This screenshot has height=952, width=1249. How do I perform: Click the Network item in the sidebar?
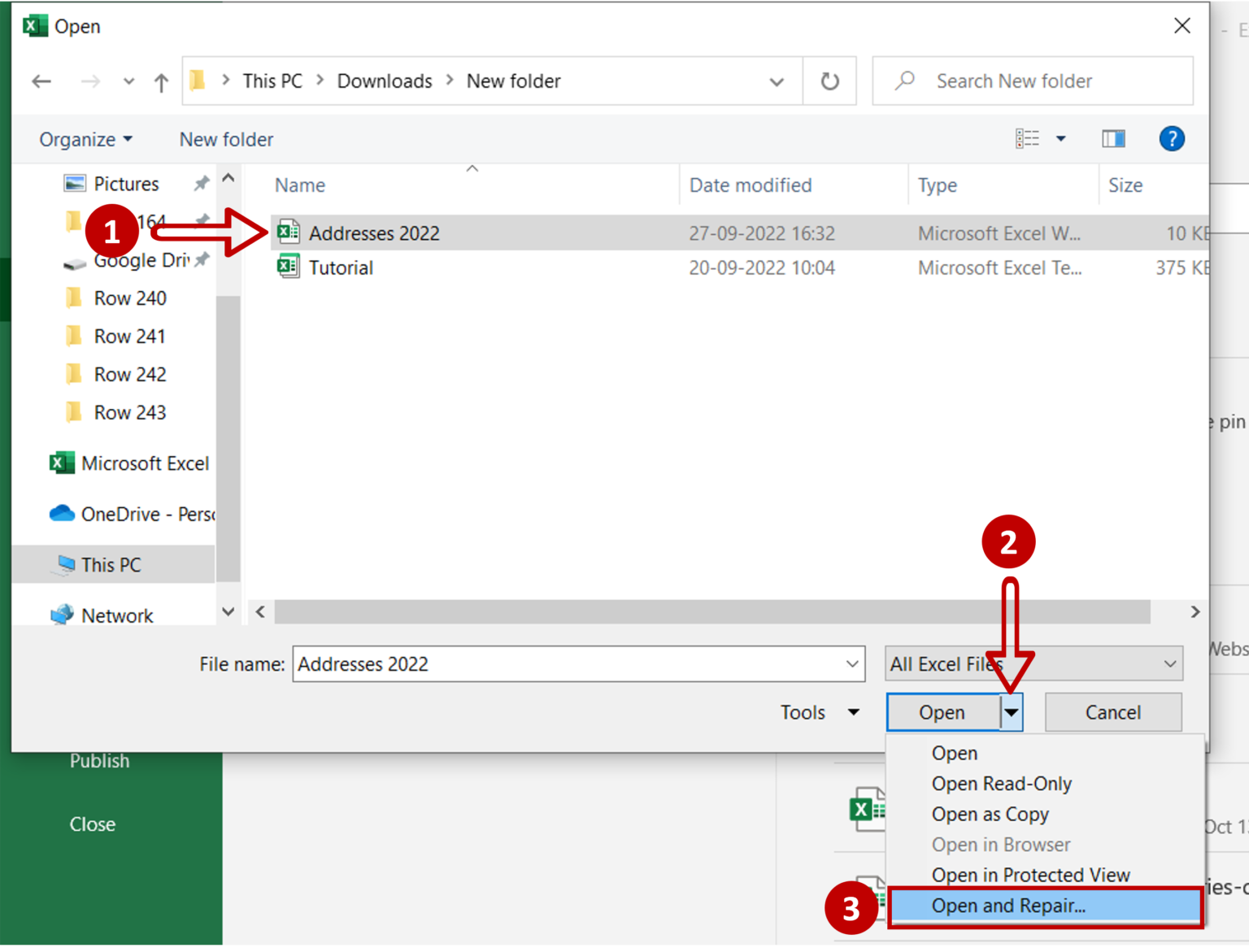(x=118, y=615)
